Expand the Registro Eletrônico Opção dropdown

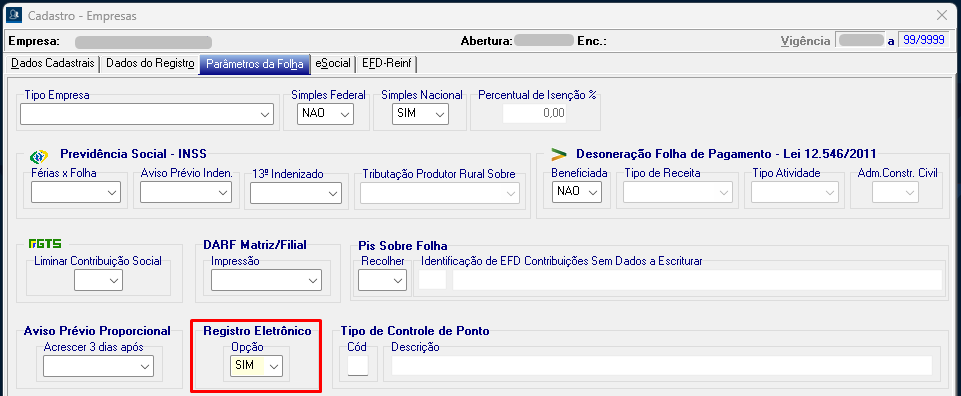pos(256,366)
